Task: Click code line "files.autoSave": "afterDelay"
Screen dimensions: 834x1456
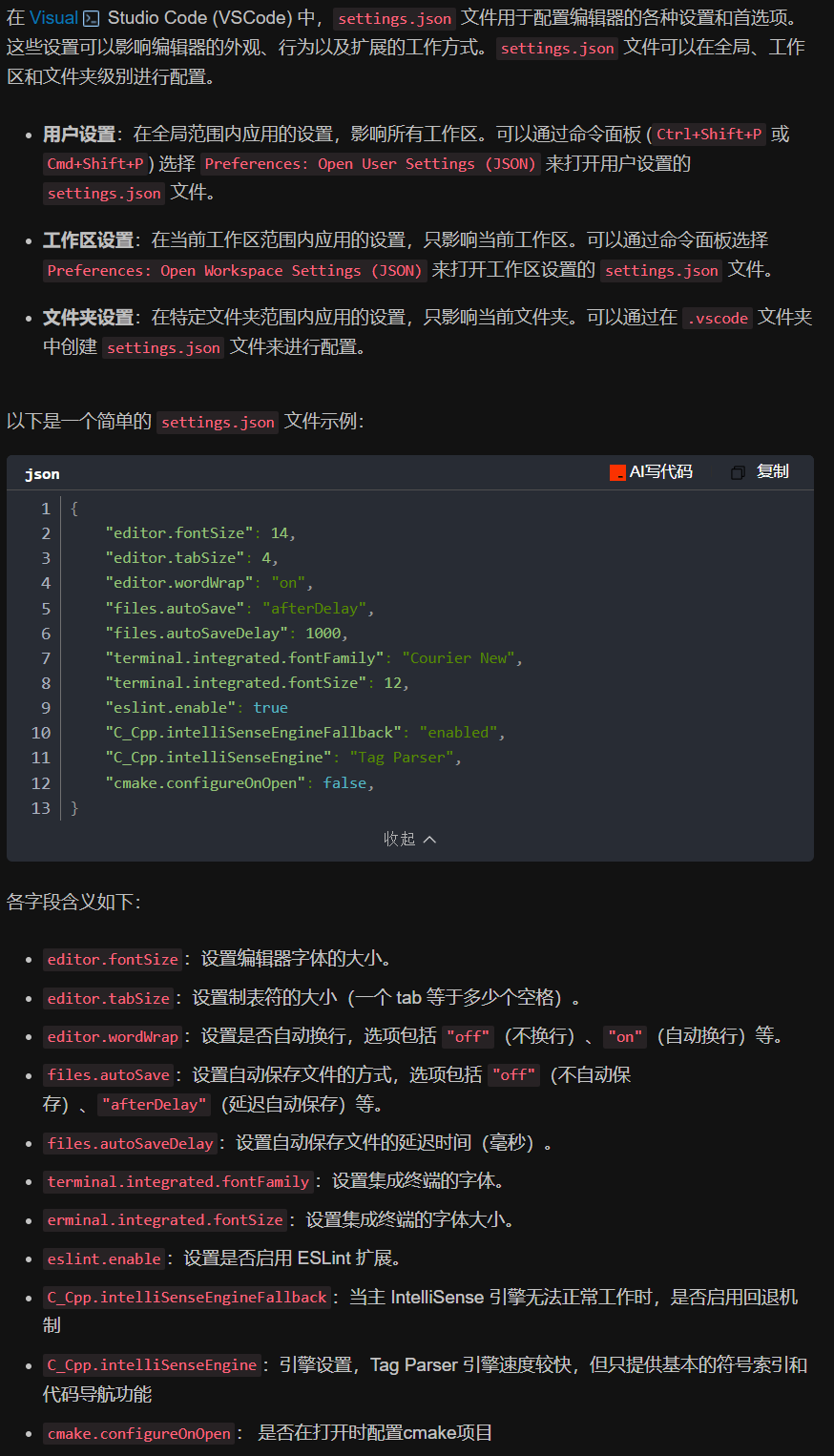Action: click(240, 608)
